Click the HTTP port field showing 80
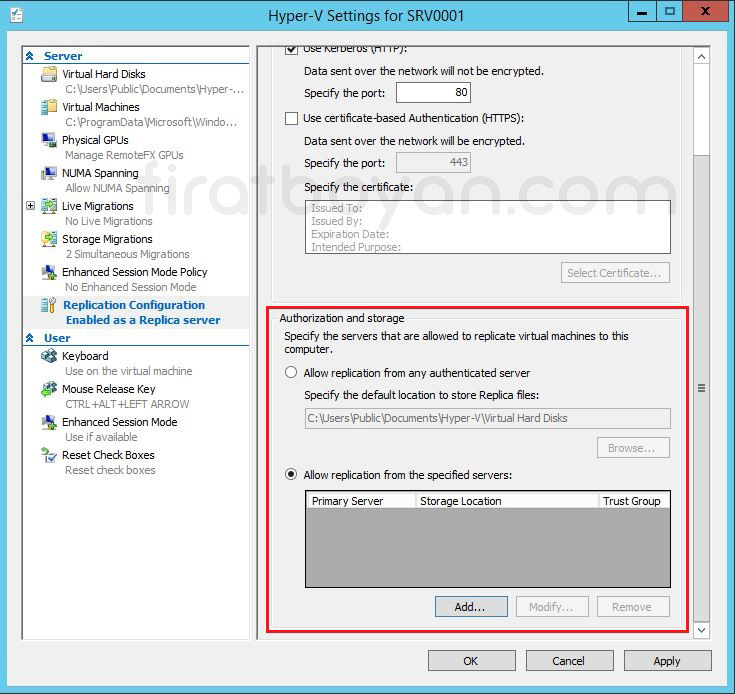Screen dimensions: 735x694 click(x=434, y=92)
